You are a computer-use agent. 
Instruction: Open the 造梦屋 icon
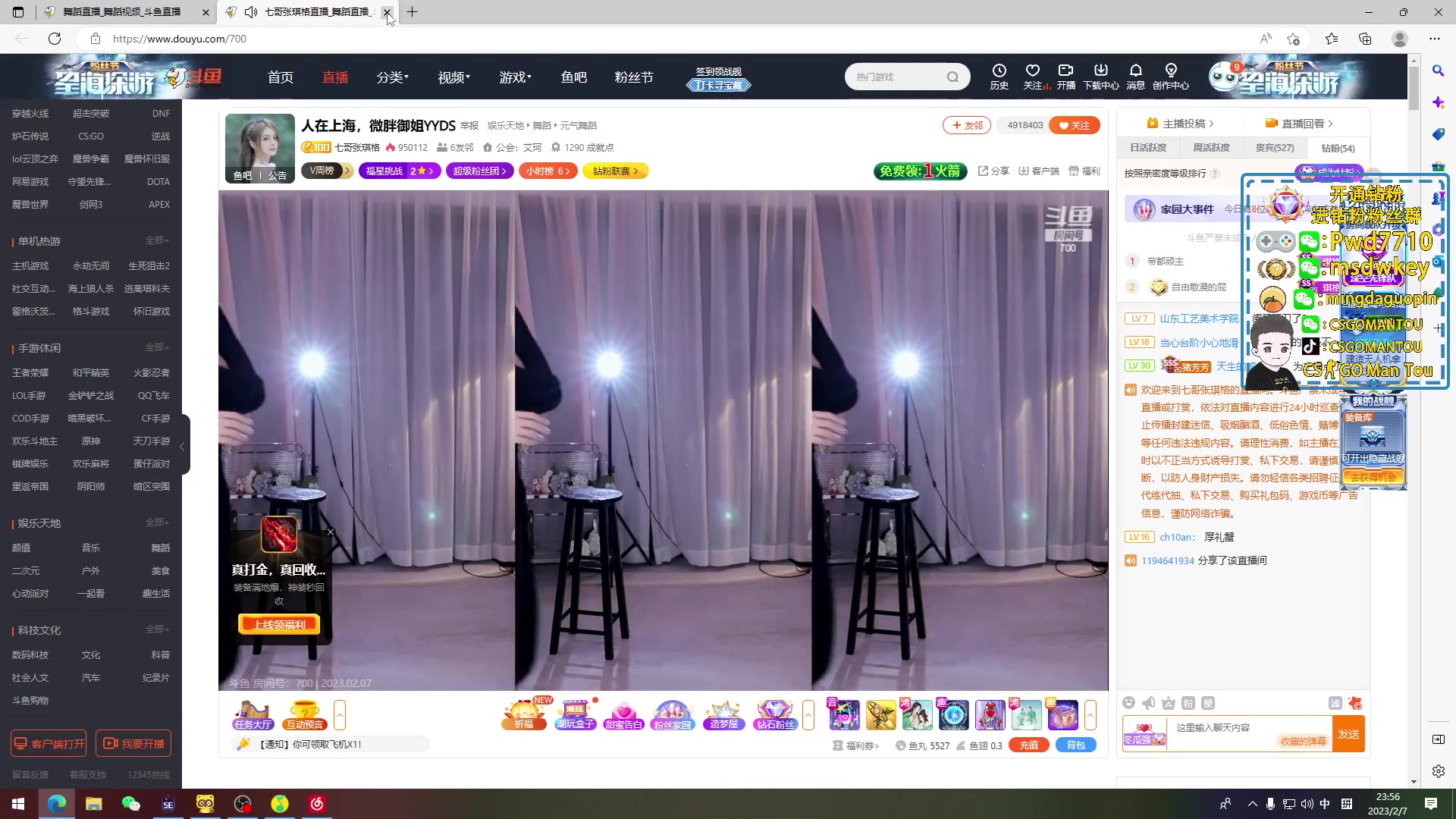point(723,714)
